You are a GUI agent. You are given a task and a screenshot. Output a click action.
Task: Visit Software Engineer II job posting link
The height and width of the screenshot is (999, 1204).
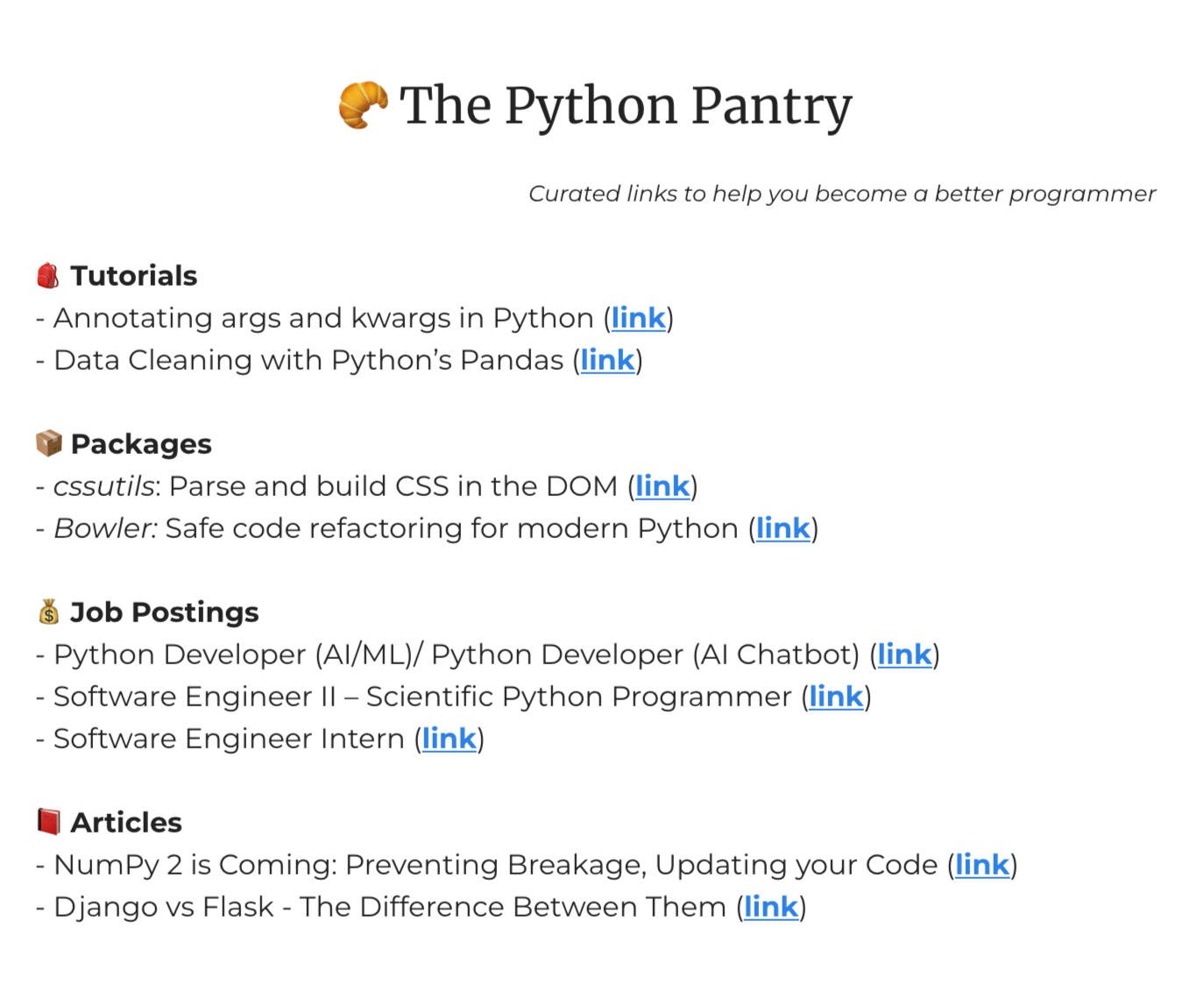click(x=836, y=697)
